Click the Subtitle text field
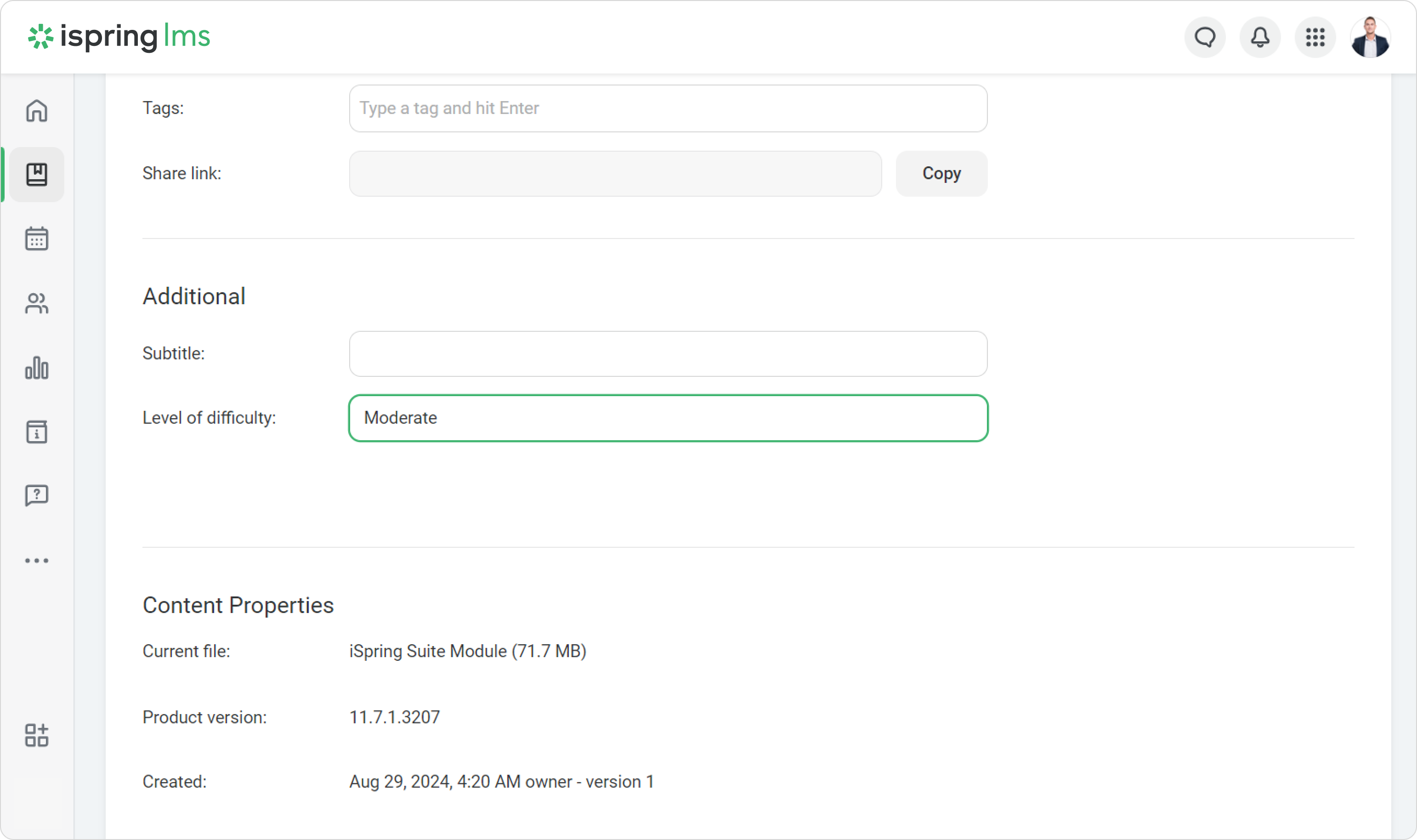 click(x=668, y=354)
